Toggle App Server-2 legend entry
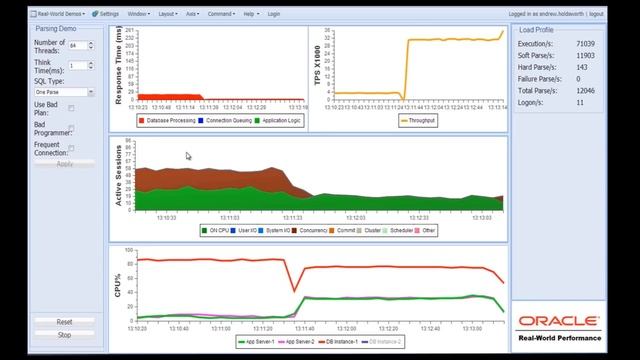The width and height of the screenshot is (640, 360). (x=296, y=342)
